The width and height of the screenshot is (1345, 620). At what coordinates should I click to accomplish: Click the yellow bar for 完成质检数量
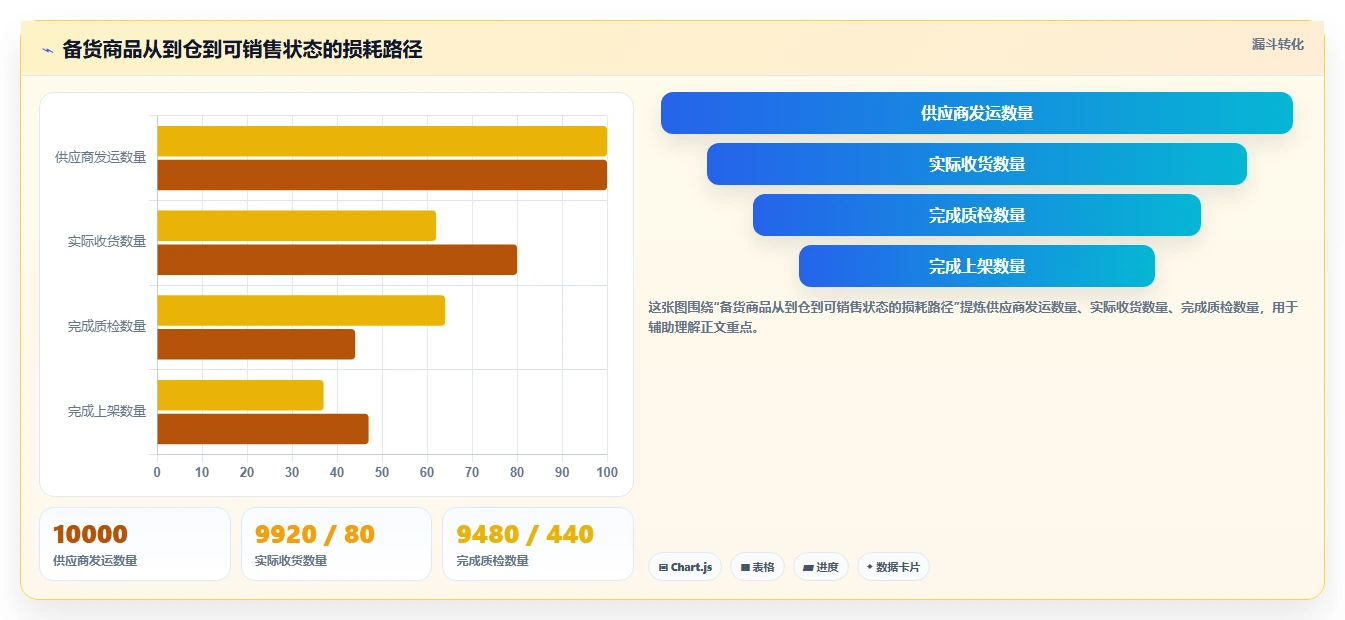(301, 311)
